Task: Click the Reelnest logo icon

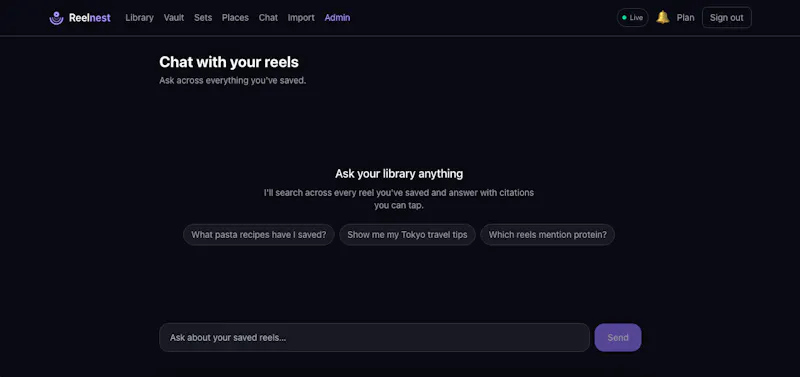Action: click(56, 18)
